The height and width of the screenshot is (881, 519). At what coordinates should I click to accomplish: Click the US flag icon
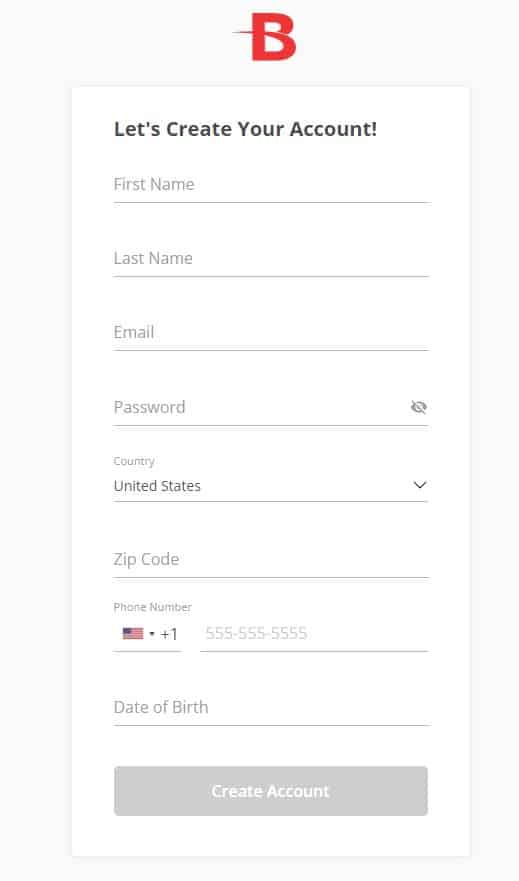pos(133,634)
